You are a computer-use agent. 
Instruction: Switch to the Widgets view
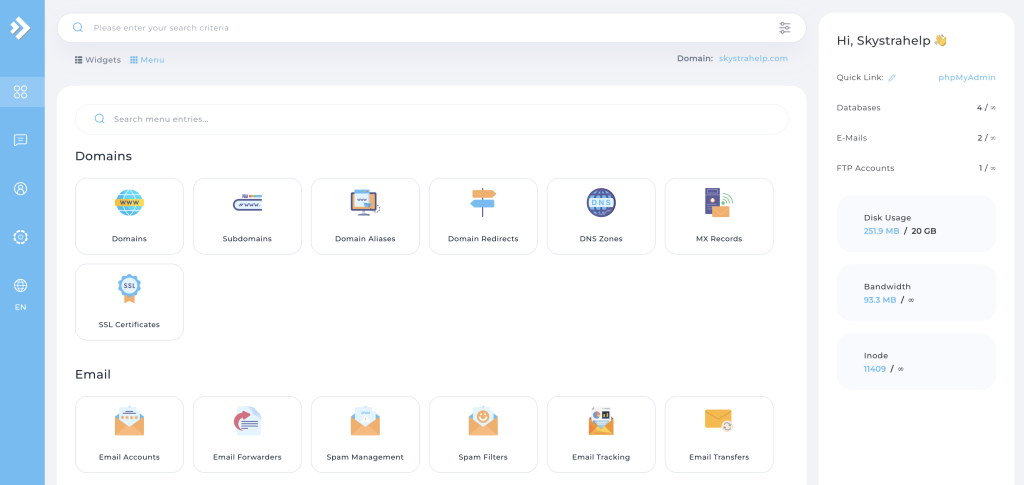(x=98, y=60)
